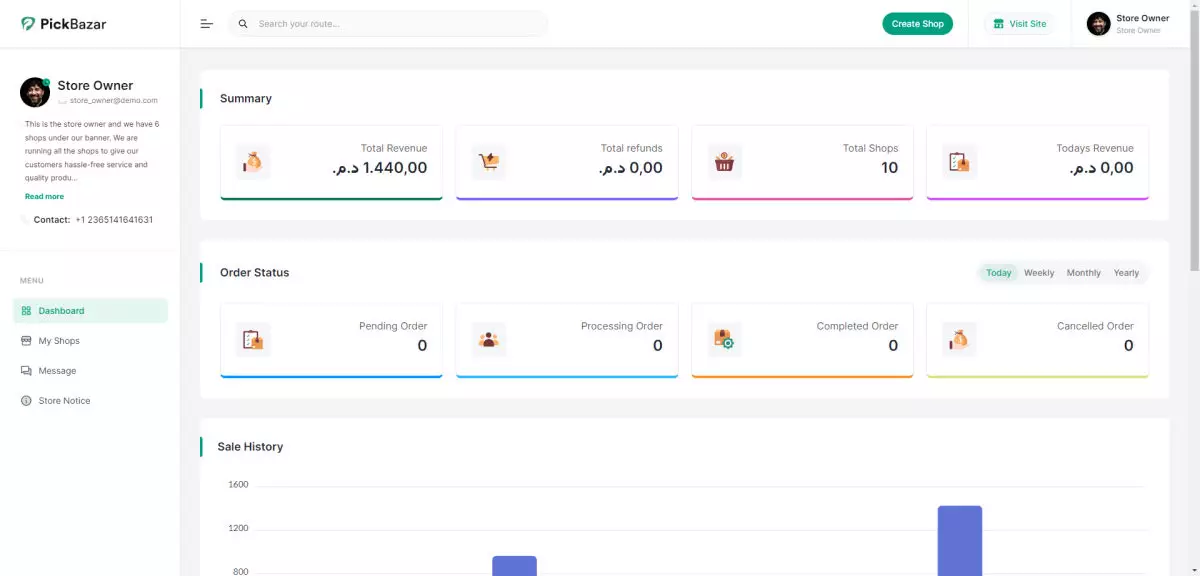Click the envelope icon beside email address
Viewport: 1200px width, 576px height.
click(62, 101)
